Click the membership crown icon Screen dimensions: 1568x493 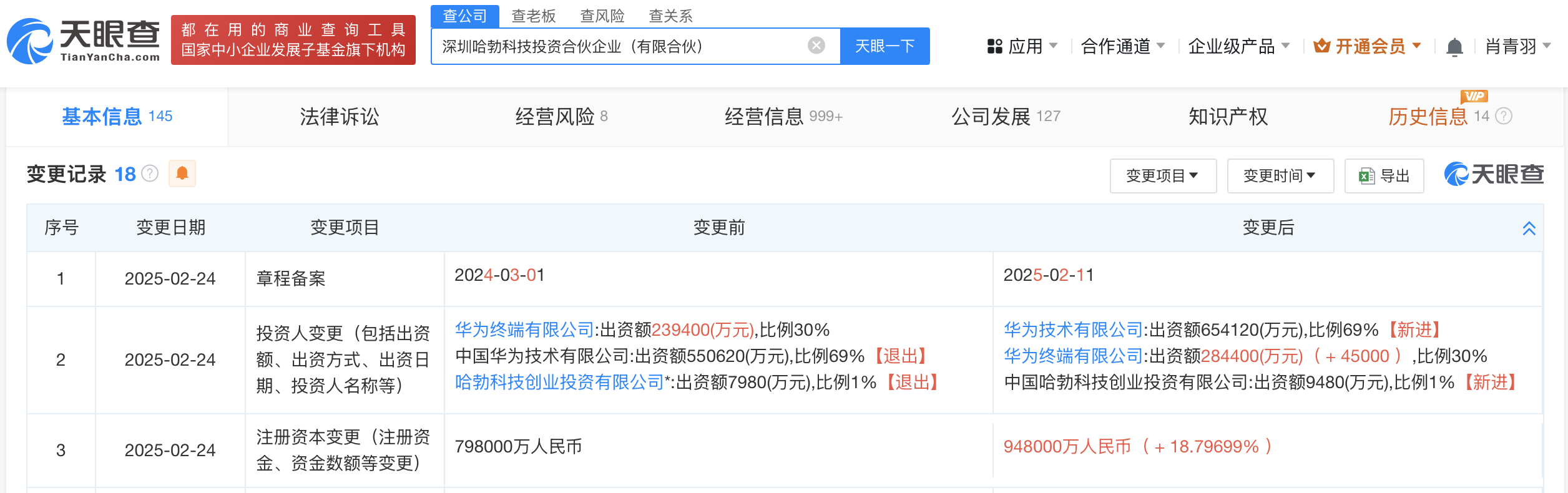click(x=1321, y=46)
